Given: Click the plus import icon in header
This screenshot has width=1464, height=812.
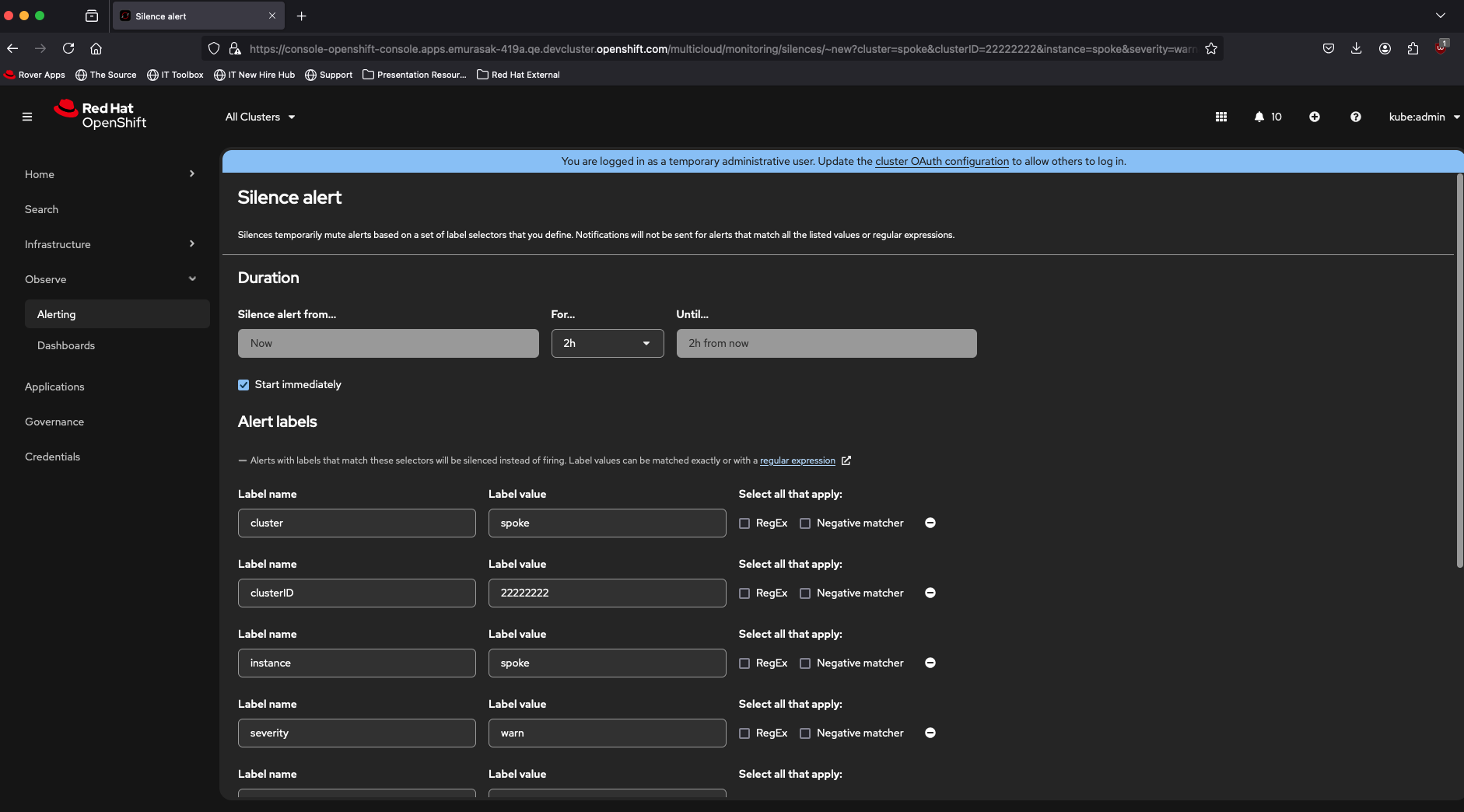Looking at the screenshot, I should (x=1314, y=117).
